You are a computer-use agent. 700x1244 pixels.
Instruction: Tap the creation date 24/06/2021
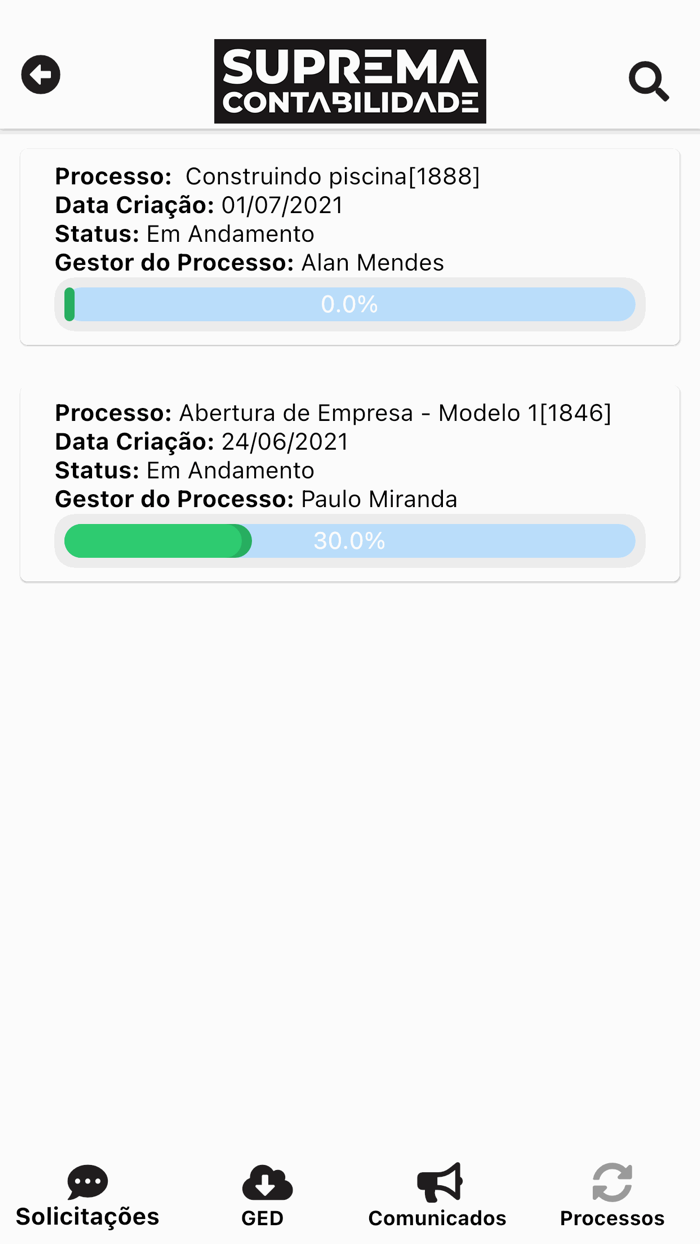click(x=281, y=441)
